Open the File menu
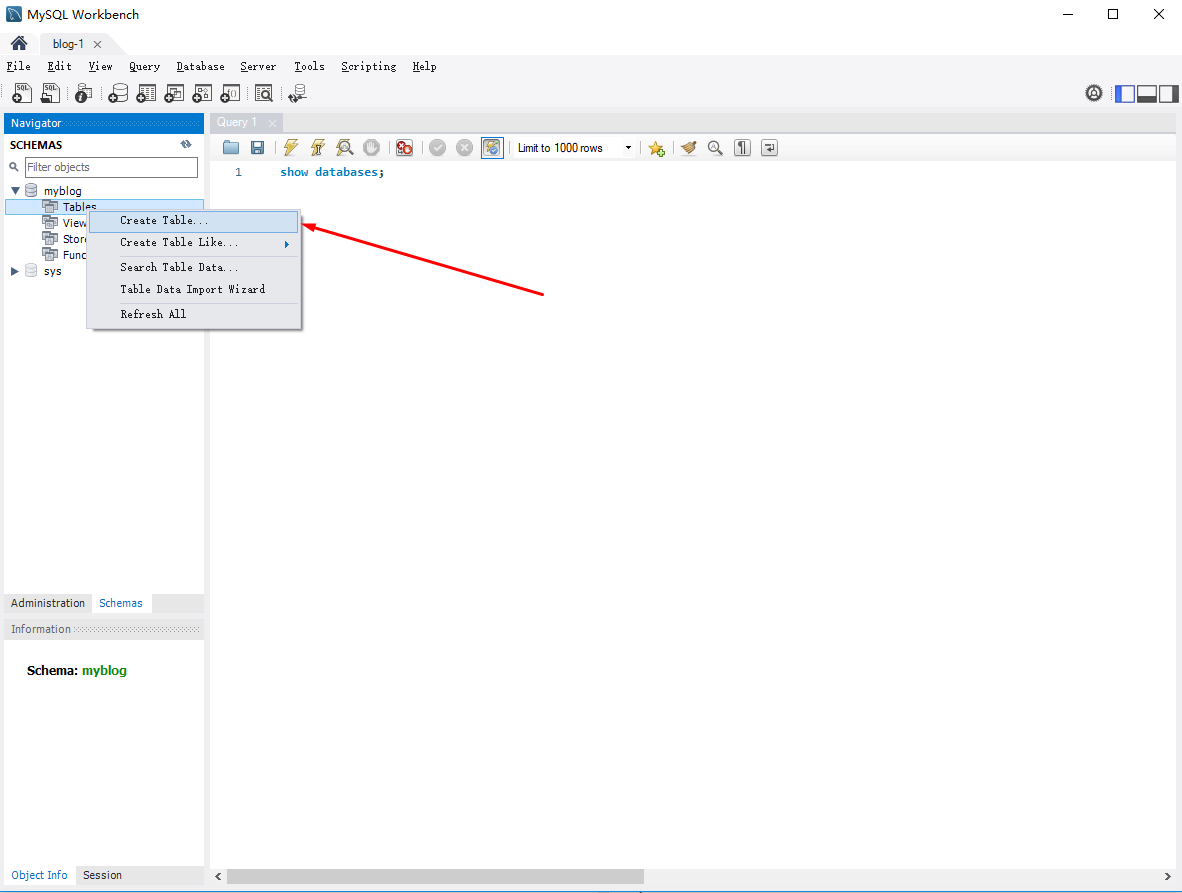1182x893 pixels. click(19, 66)
